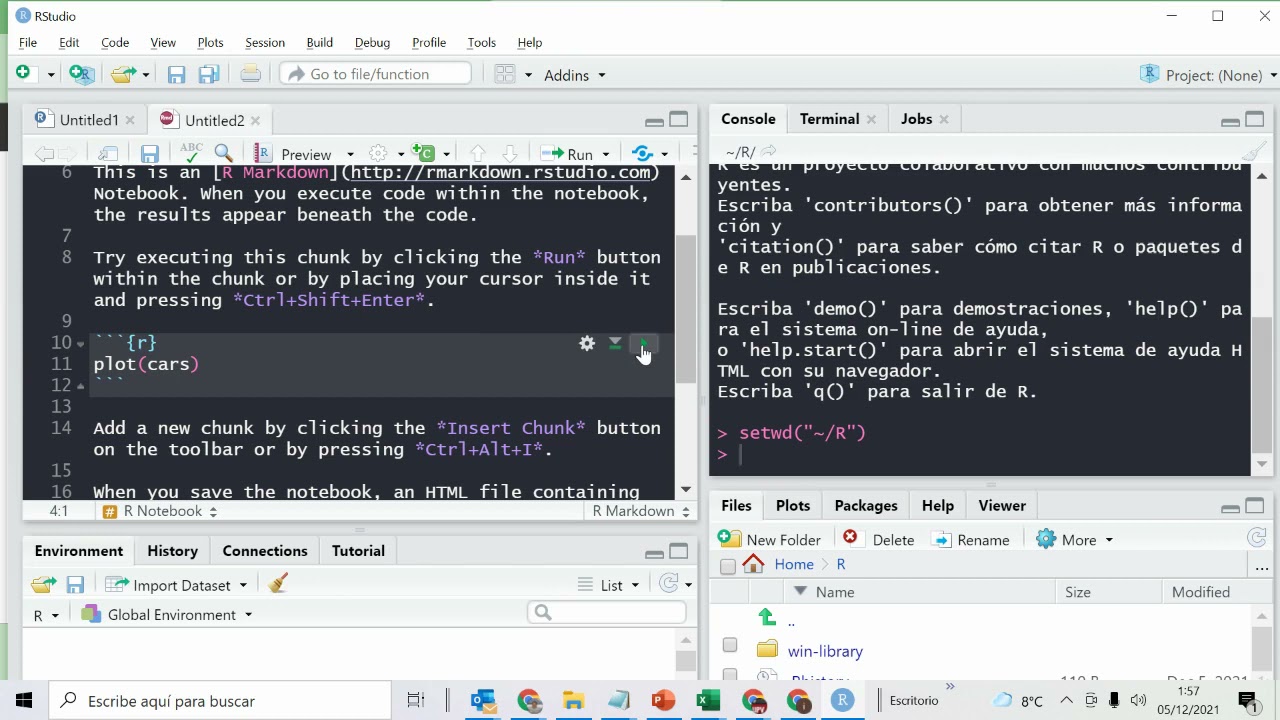The height and width of the screenshot is (720, 1280).
Task: Save current document from main toolbar
Action: pos(176,74)
